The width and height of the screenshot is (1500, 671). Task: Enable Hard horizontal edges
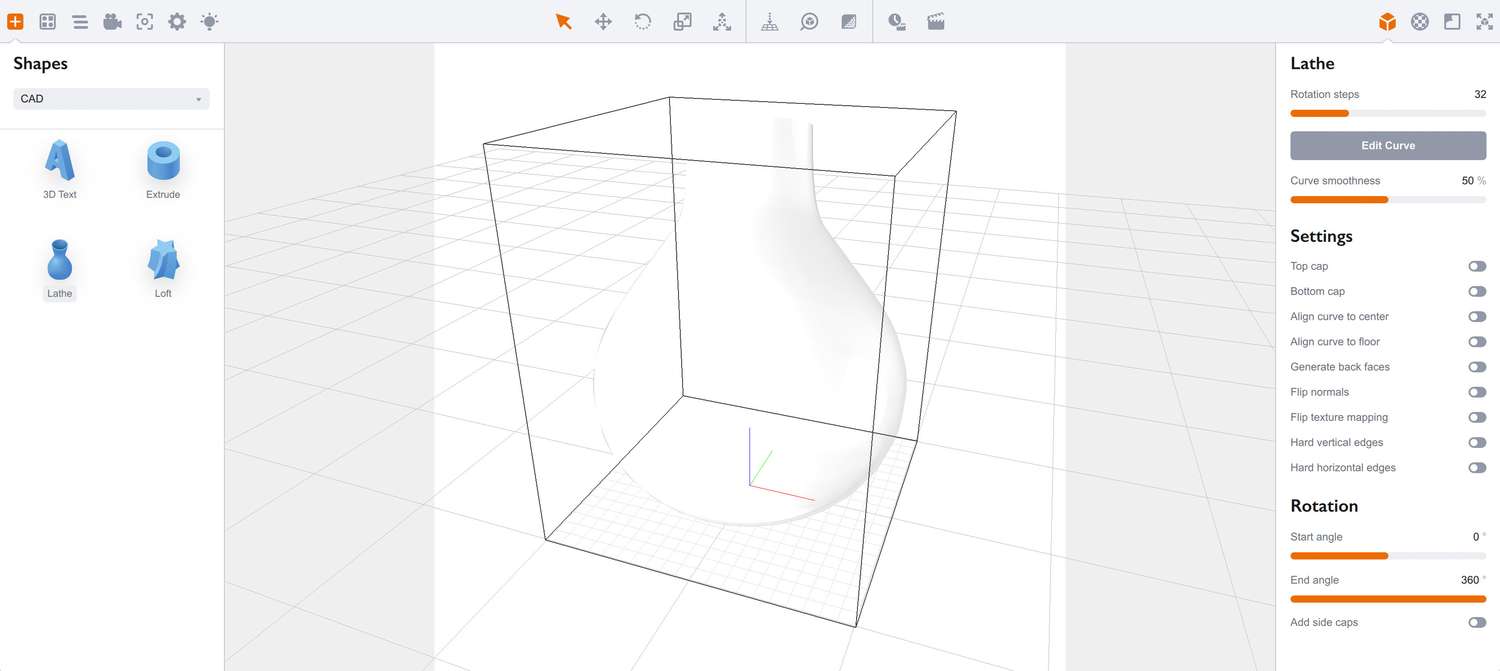click(1477, 467)
